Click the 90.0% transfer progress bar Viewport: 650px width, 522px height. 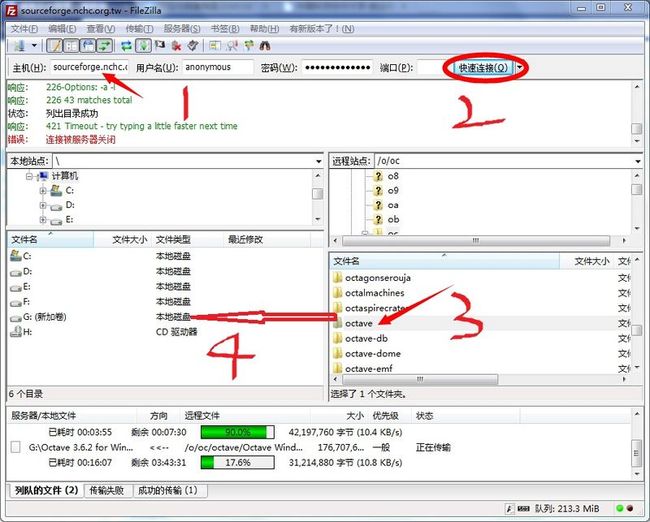coord(237,432)
